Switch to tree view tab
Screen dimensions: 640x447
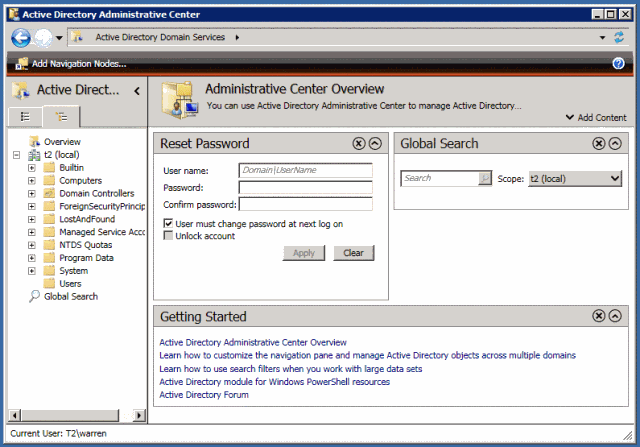pos(62,117)
